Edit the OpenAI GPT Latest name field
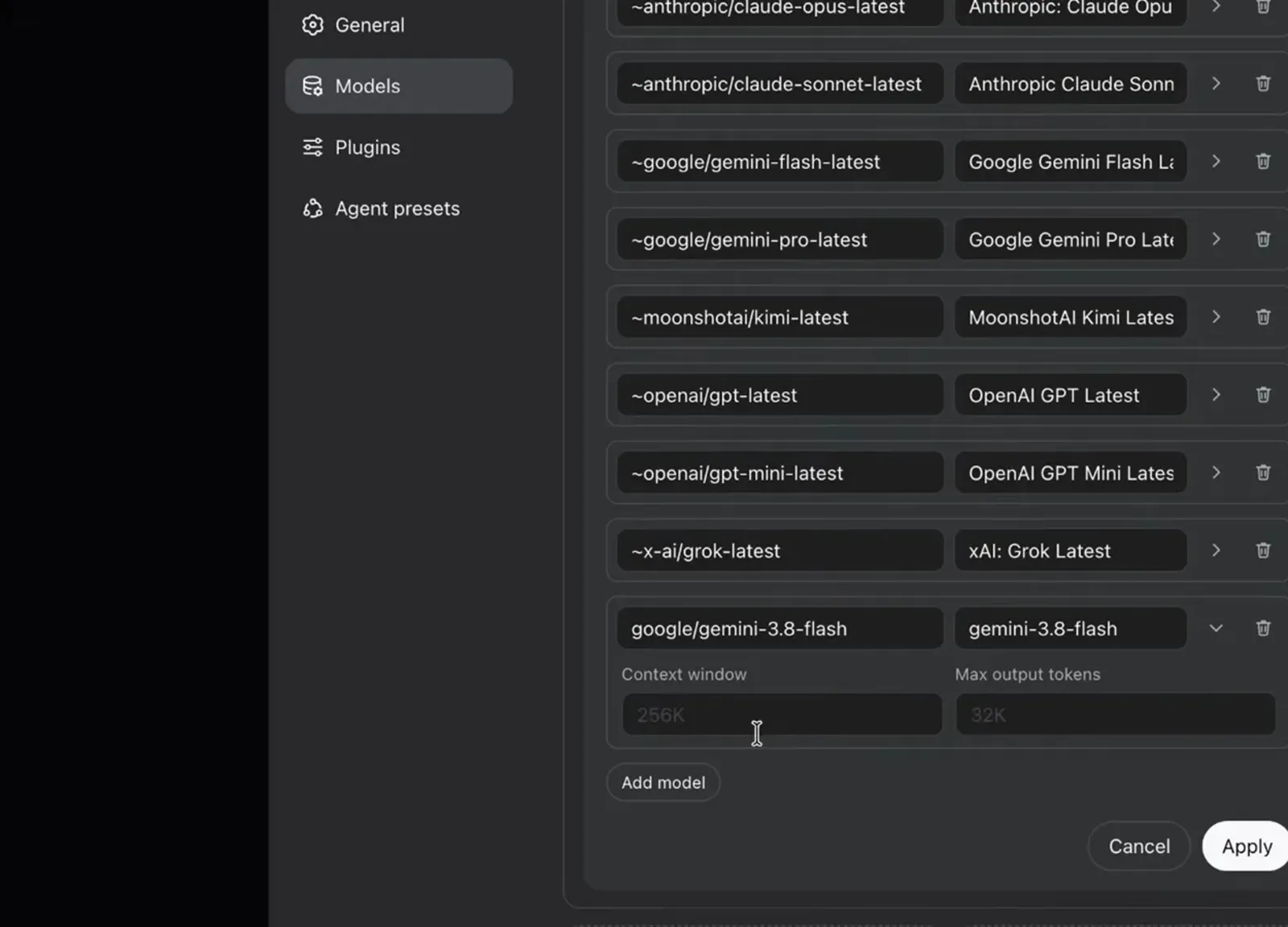The image size is (1288, 927). coord(1071,395)
